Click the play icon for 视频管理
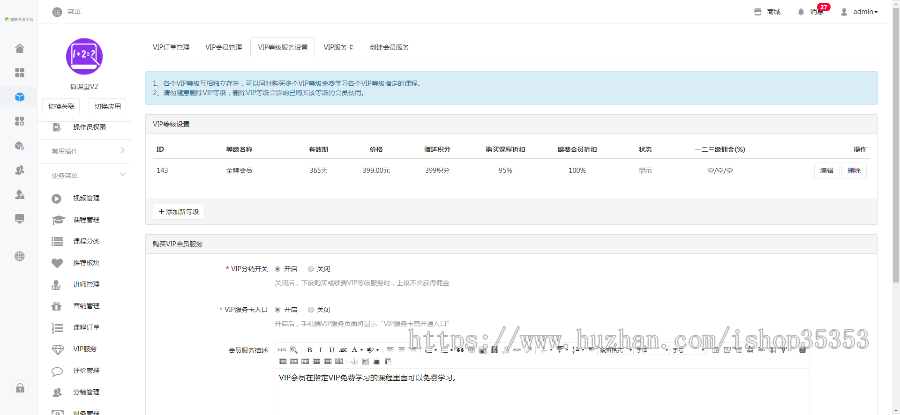This screenshot has height=415, width=900. pyautogui.click(x=56, y=199)
